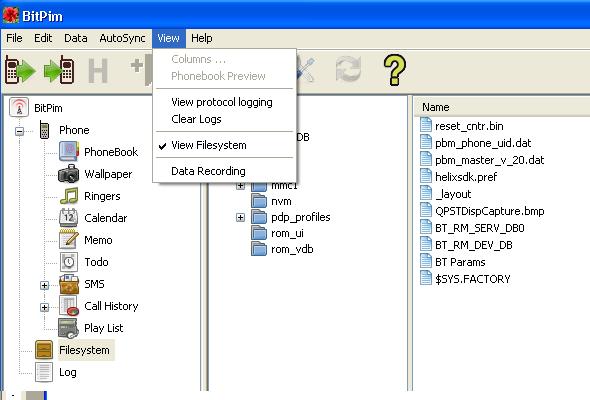Click the Filesystem drawer icon

tap(44, 350)
